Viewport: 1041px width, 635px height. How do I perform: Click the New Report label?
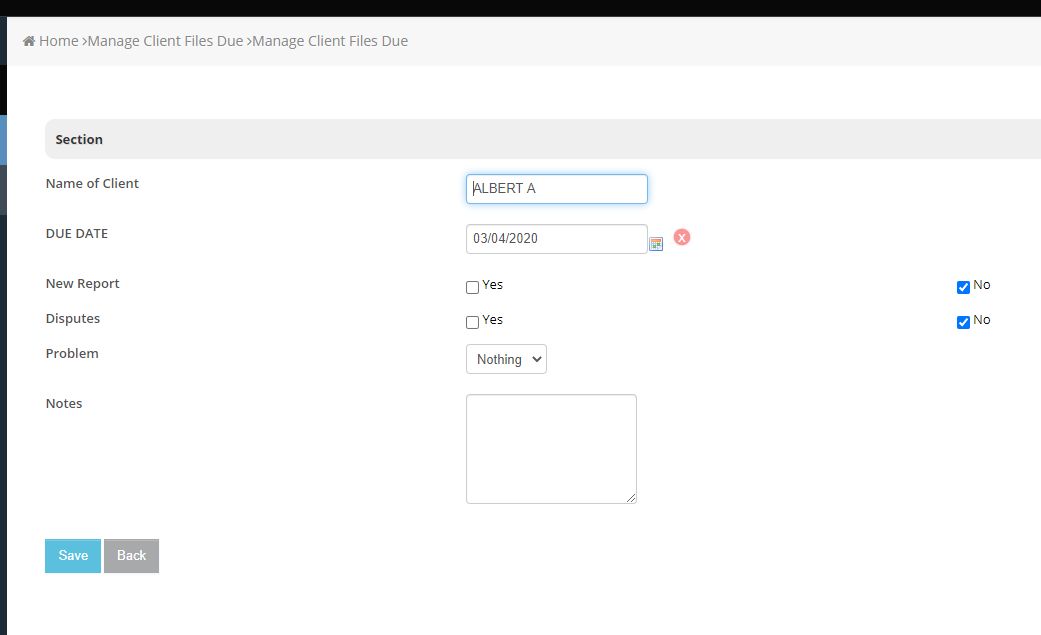pos(82,284)
